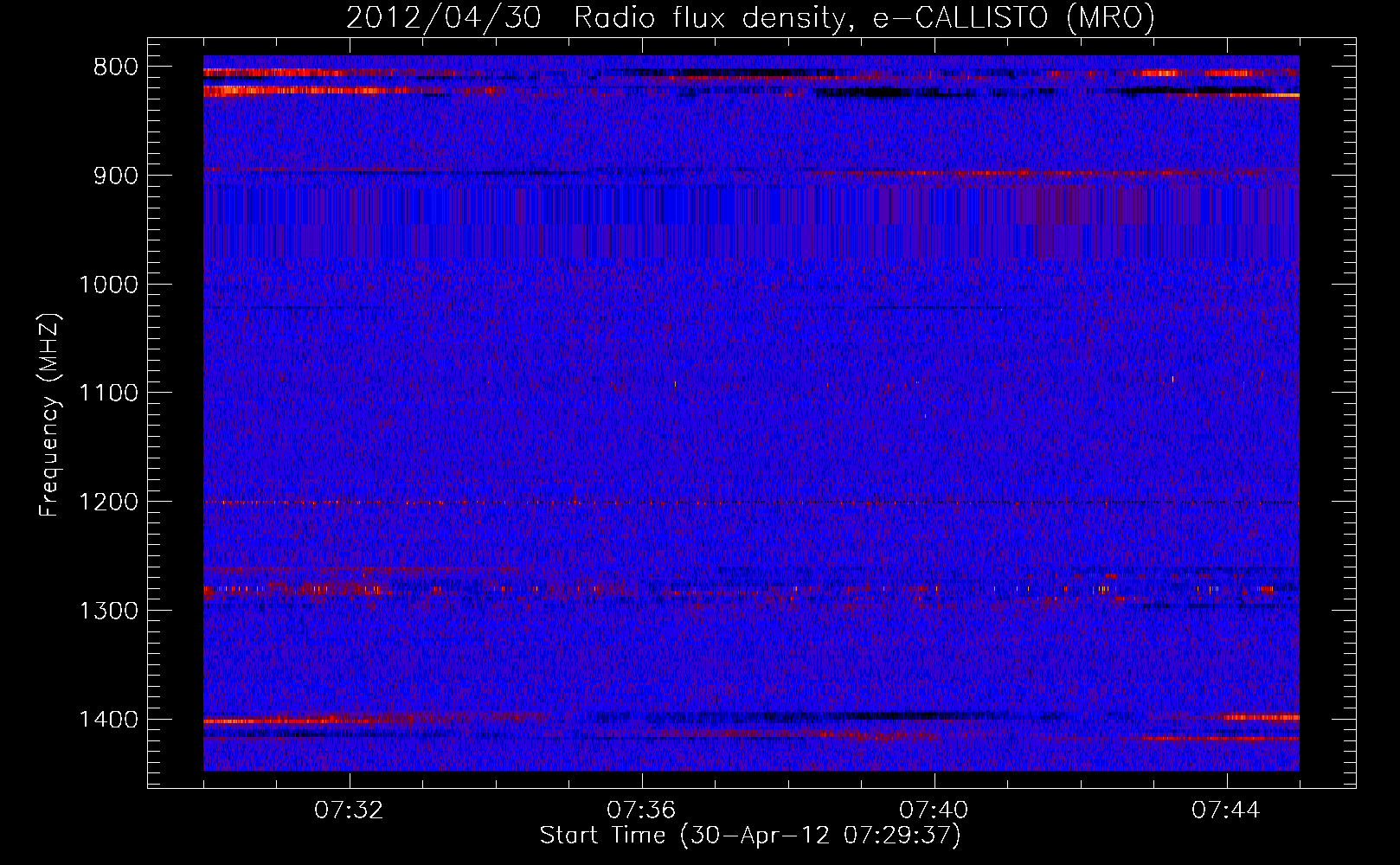The width and height of the screenshot is (1400, 865).
Task: Select the "Frequency (MHZ)" y-axis label
Action: 50,414
